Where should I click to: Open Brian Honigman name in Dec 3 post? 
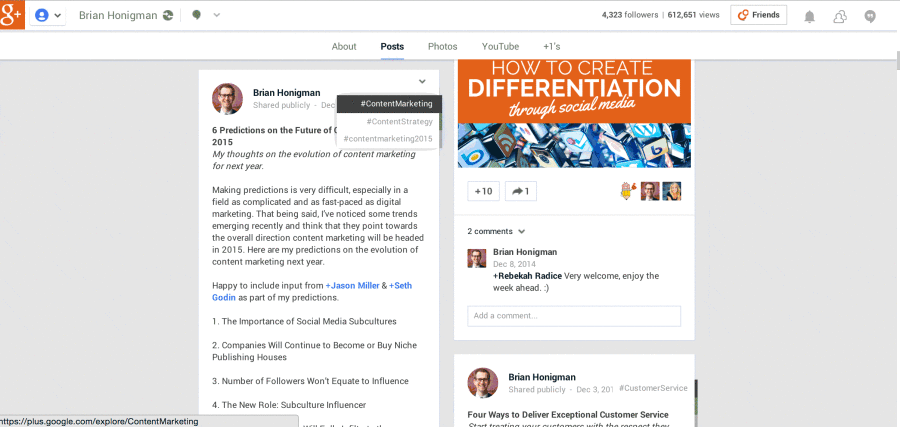point(542,377)
